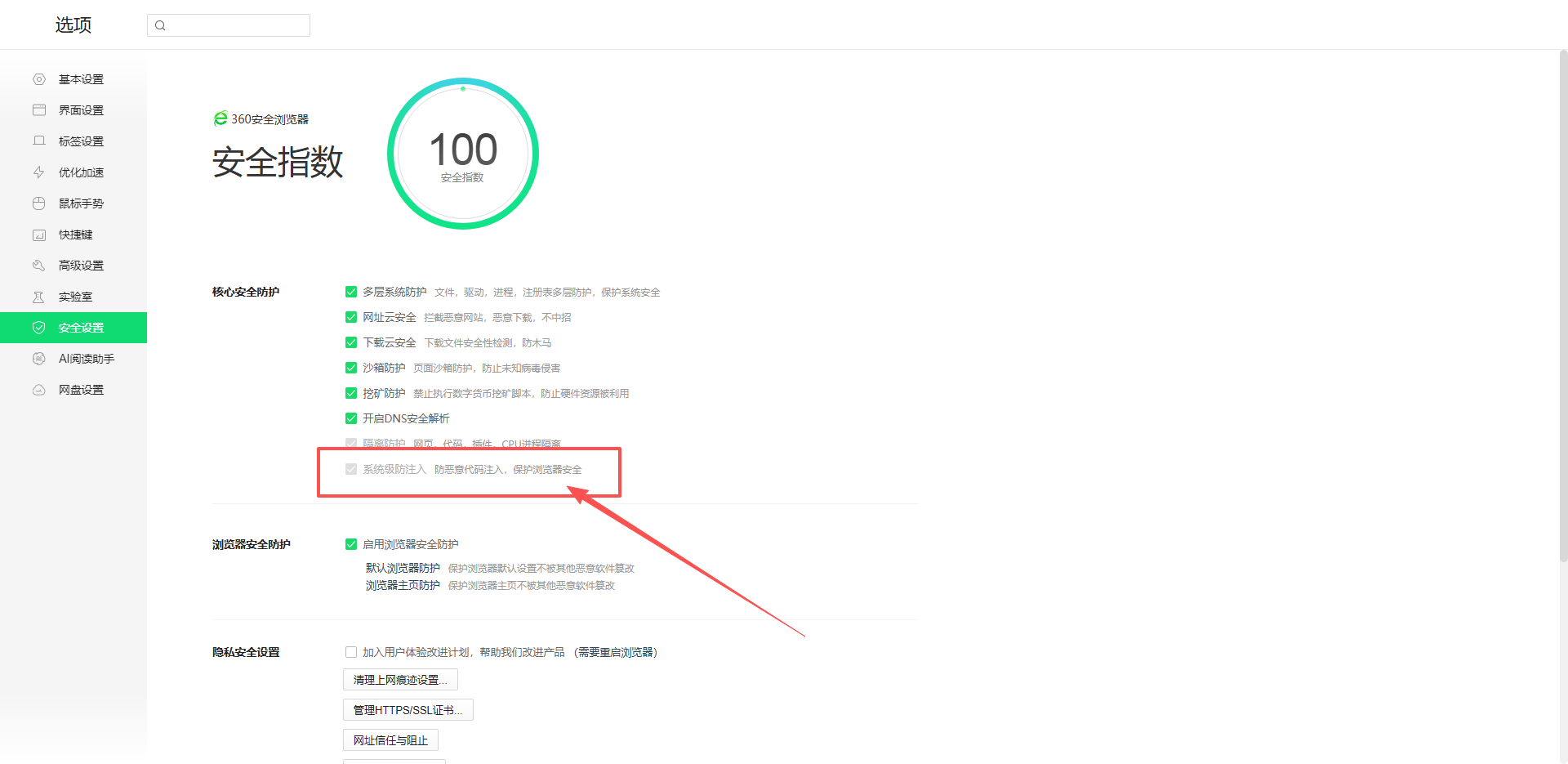The width and height of the screenshot is (1568, 764).
Task: Open 基本设置 in the sidebar
Action: pyautogui.click(x=73, y=79)
